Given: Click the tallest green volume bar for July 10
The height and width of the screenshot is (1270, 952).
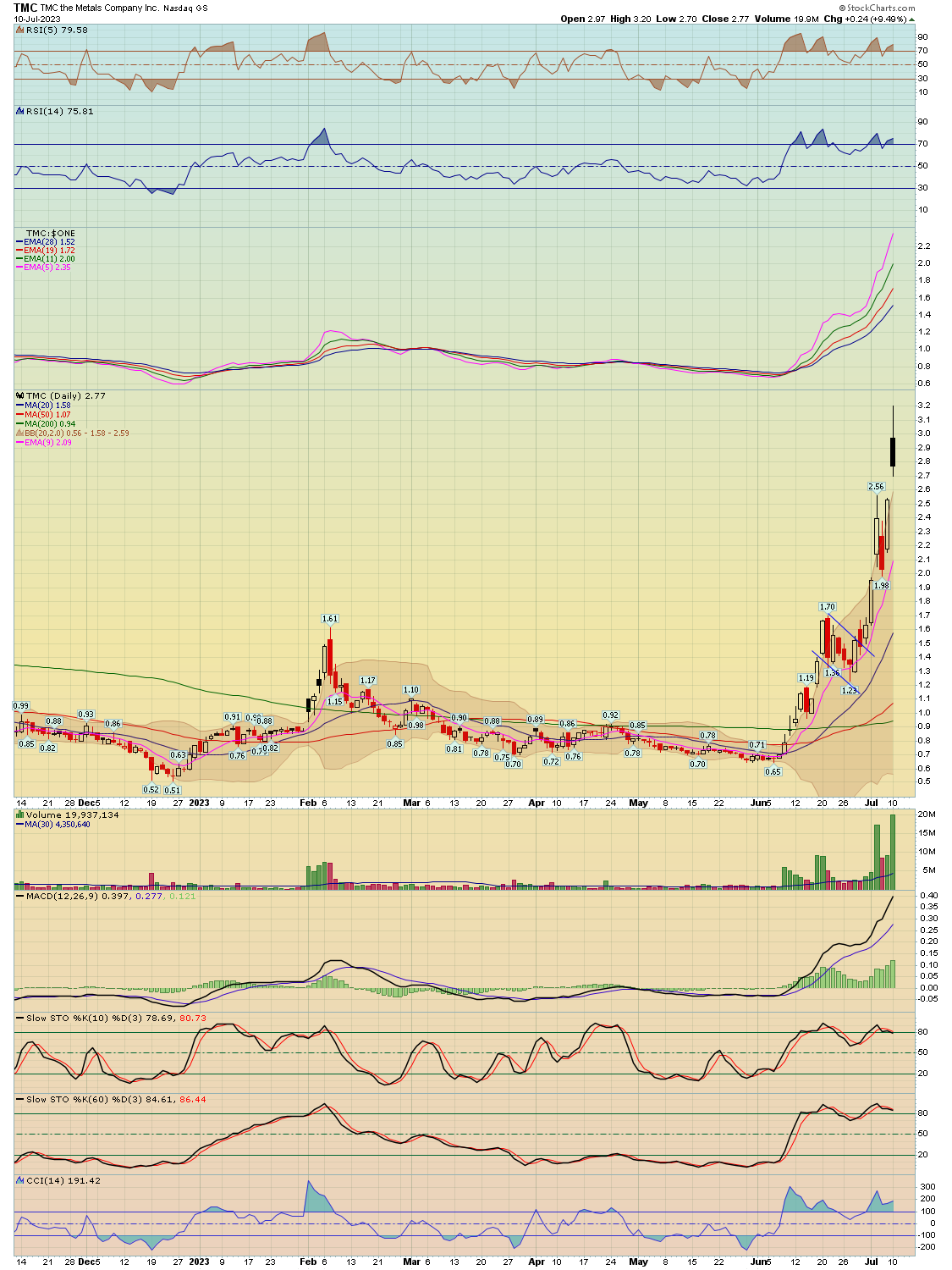Looking at the screenshot, I should pos(893,852).
